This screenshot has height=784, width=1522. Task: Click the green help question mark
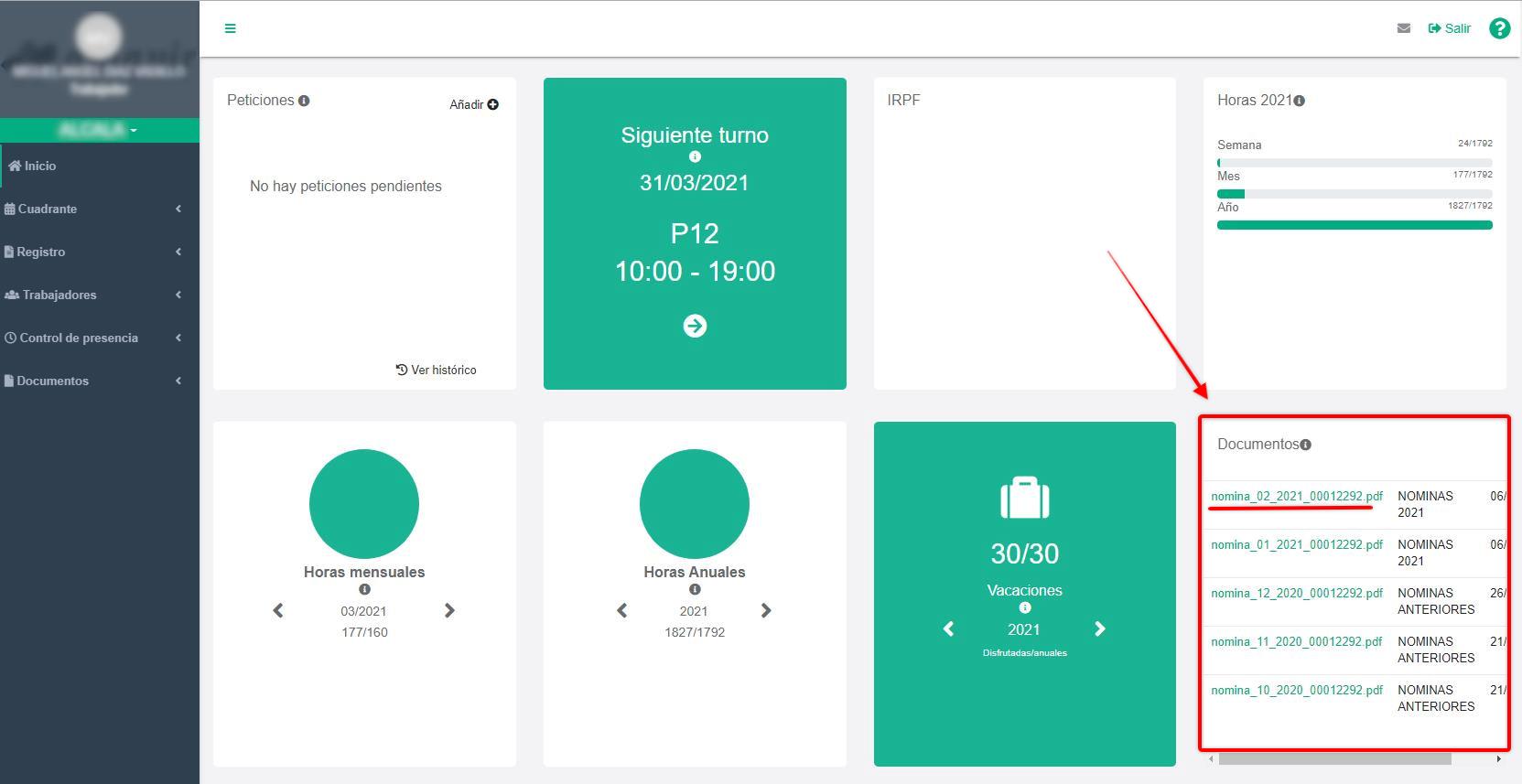tap(1499, 28)
